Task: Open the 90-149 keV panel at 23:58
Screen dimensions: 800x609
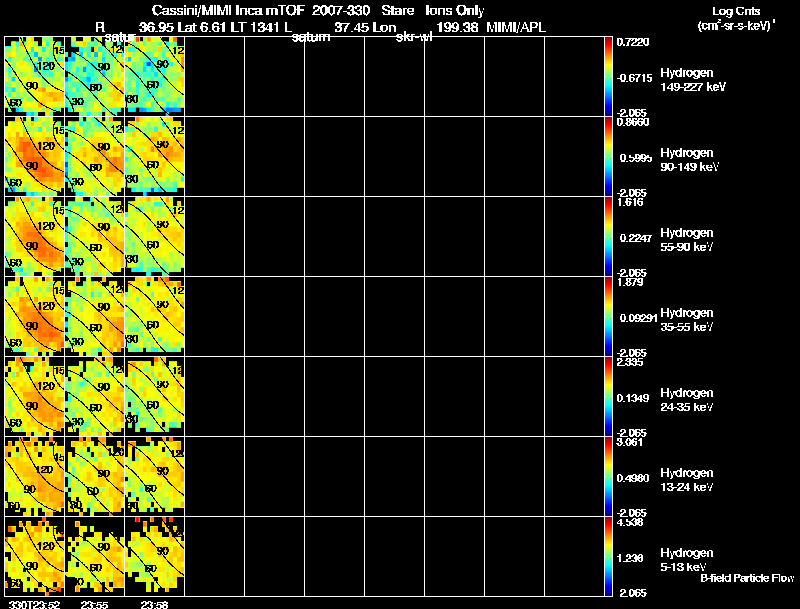Action: click(155, 156)
